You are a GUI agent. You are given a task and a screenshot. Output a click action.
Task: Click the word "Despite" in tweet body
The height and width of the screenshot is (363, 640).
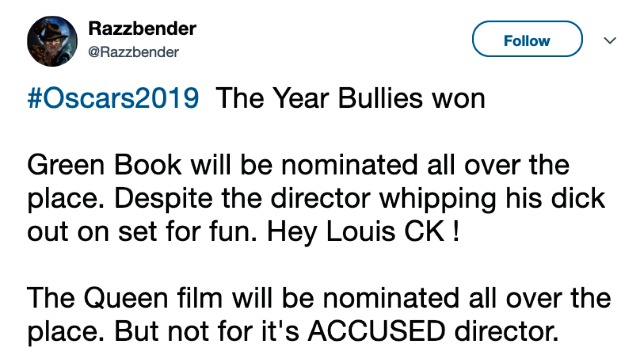pos(163,199)
